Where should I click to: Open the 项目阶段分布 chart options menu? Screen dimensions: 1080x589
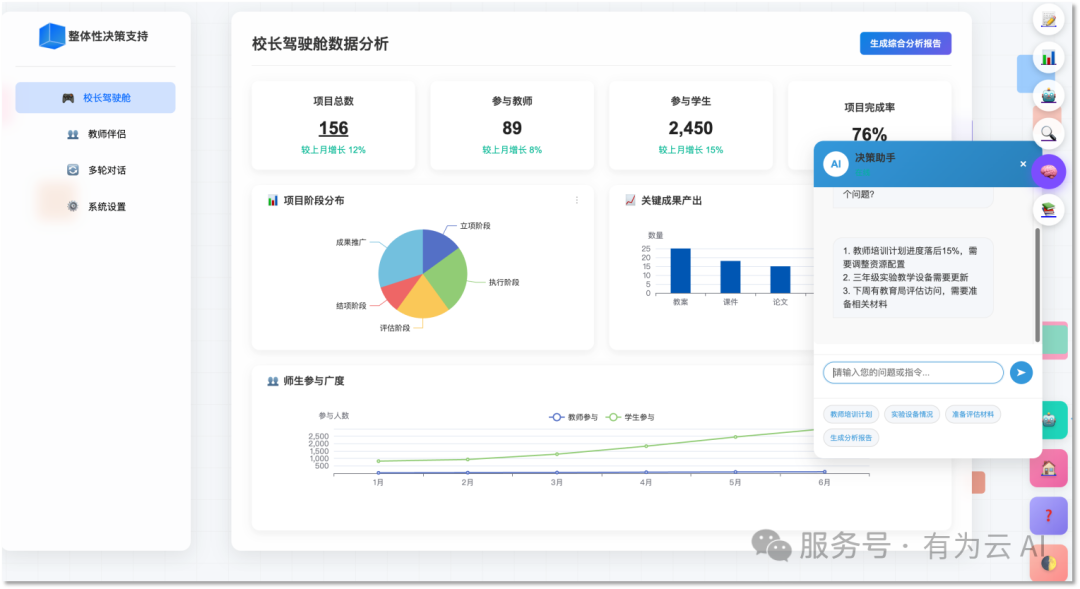pos(576,199)
